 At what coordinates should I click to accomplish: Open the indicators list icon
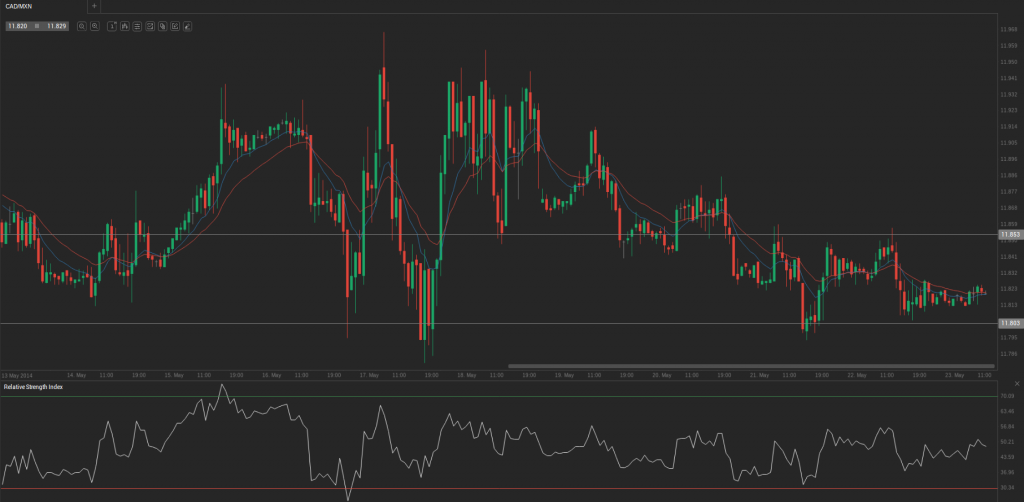(137, 26)
